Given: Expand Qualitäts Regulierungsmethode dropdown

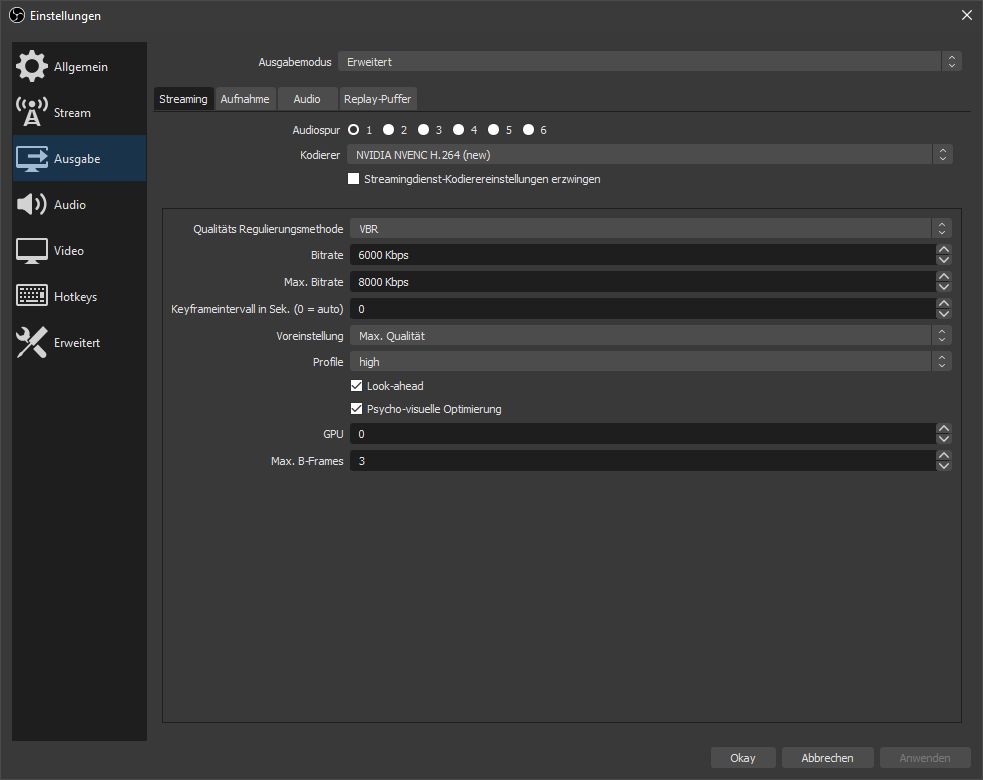Looking at the screenshot, I should click(x=651, y=229).
